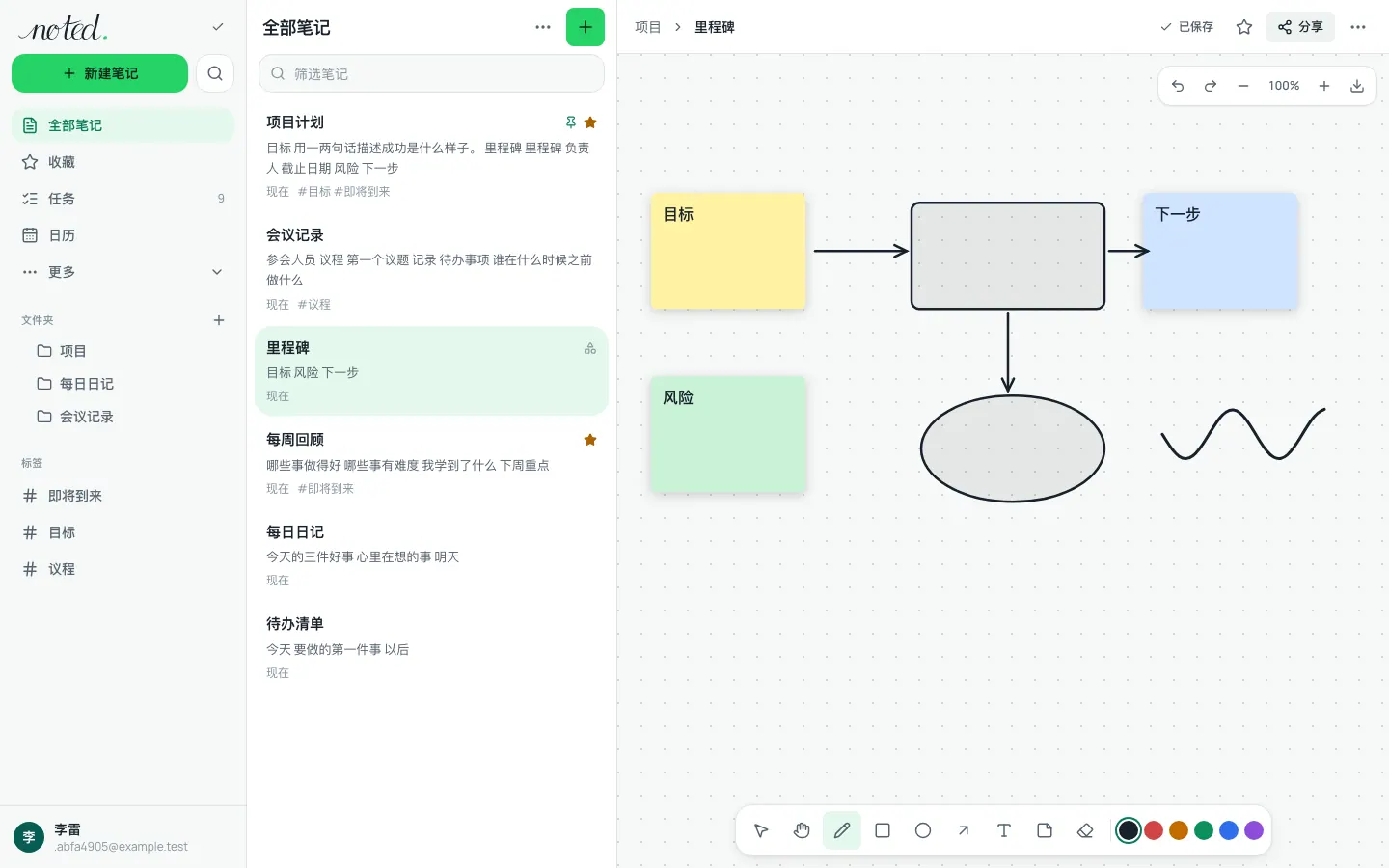This screenshot has height=868, width=1389.
Task: Select the arrow pointer tool
Action: (761, 830)
